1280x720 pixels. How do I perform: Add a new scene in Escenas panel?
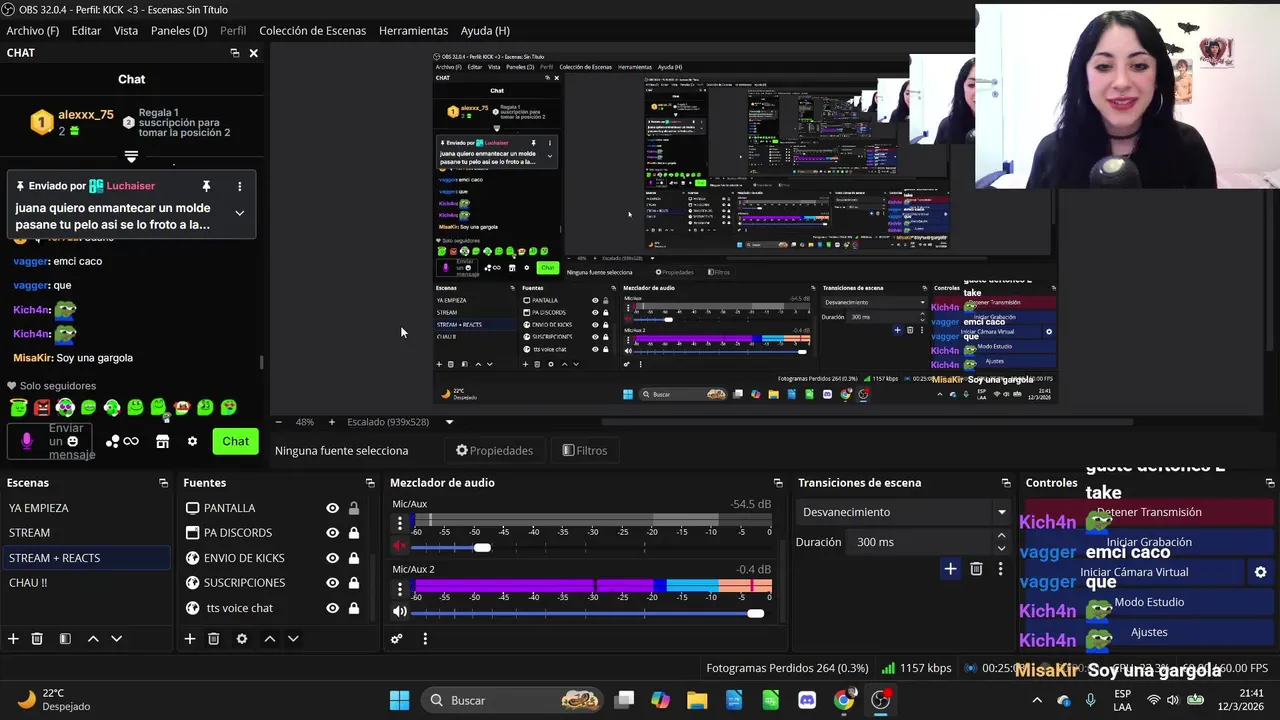tap(13, 638)
